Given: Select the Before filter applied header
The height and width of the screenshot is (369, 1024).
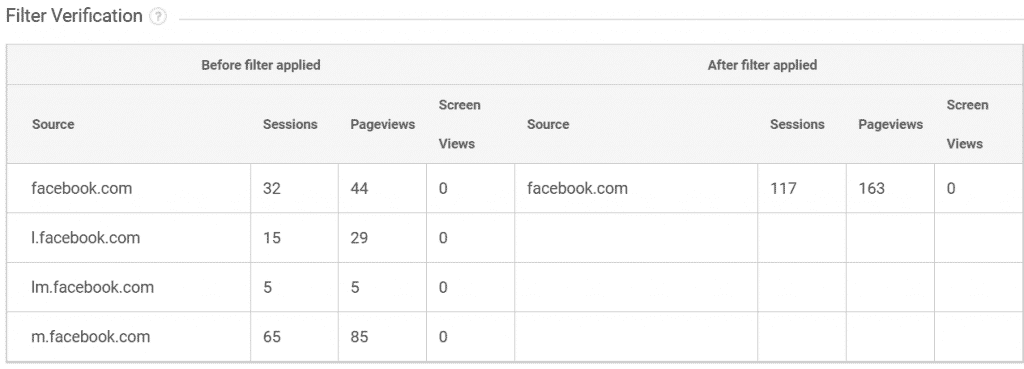Looking at the screenshot, I should click(x=261, y=65).
